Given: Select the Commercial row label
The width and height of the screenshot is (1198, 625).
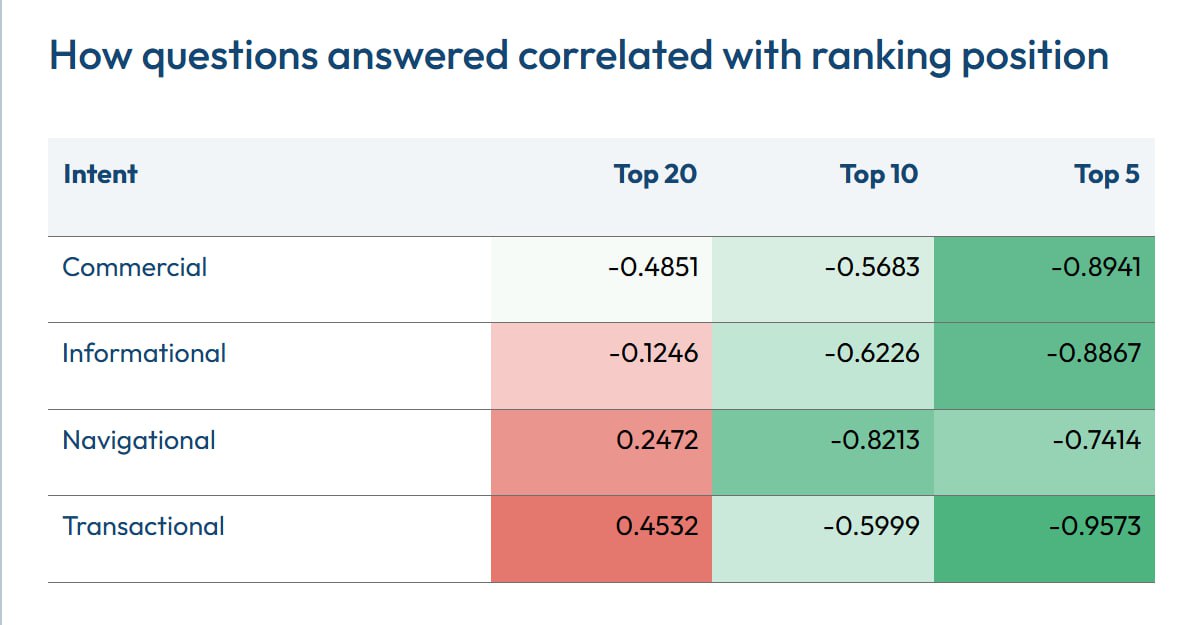Looking at the screenshot, I should click(x=134, y=267).
